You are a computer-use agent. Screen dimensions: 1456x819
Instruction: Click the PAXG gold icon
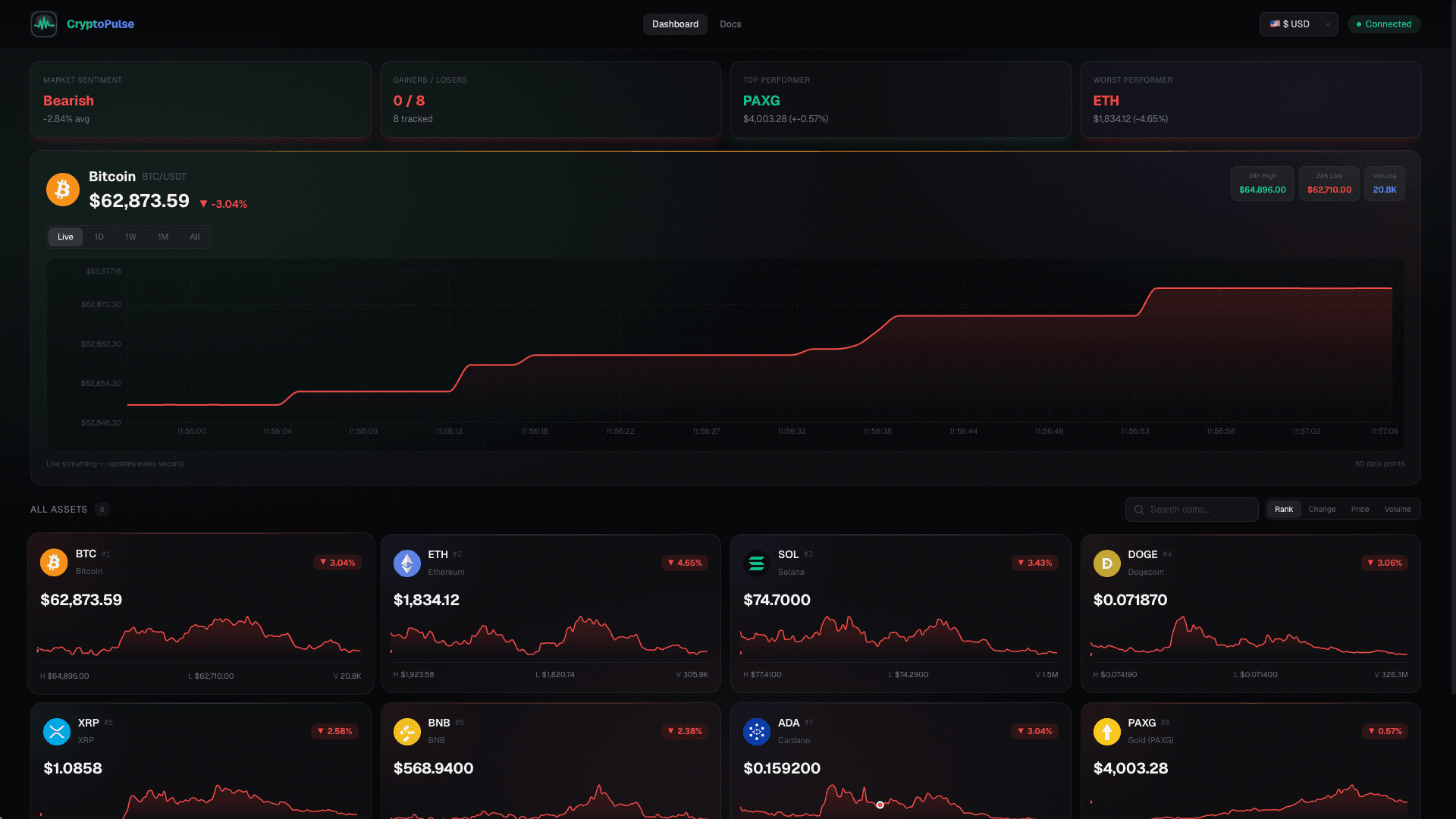click(1107, 732)
